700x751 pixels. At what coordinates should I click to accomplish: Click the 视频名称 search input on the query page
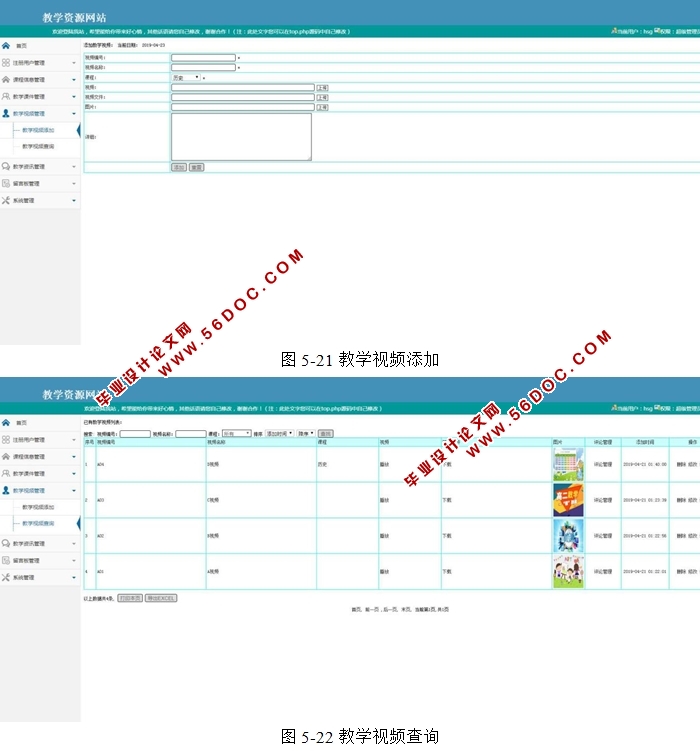[191, 433]
